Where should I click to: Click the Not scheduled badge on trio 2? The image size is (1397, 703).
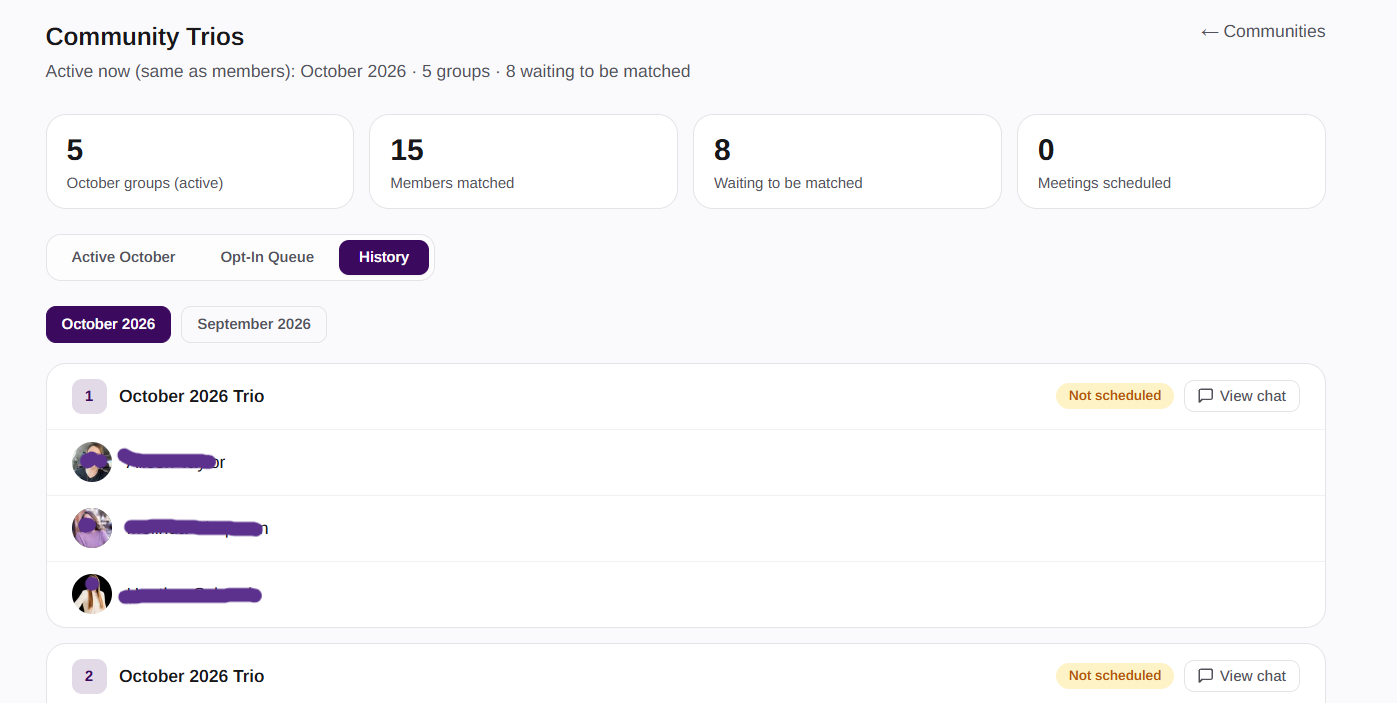(1115, 676)
